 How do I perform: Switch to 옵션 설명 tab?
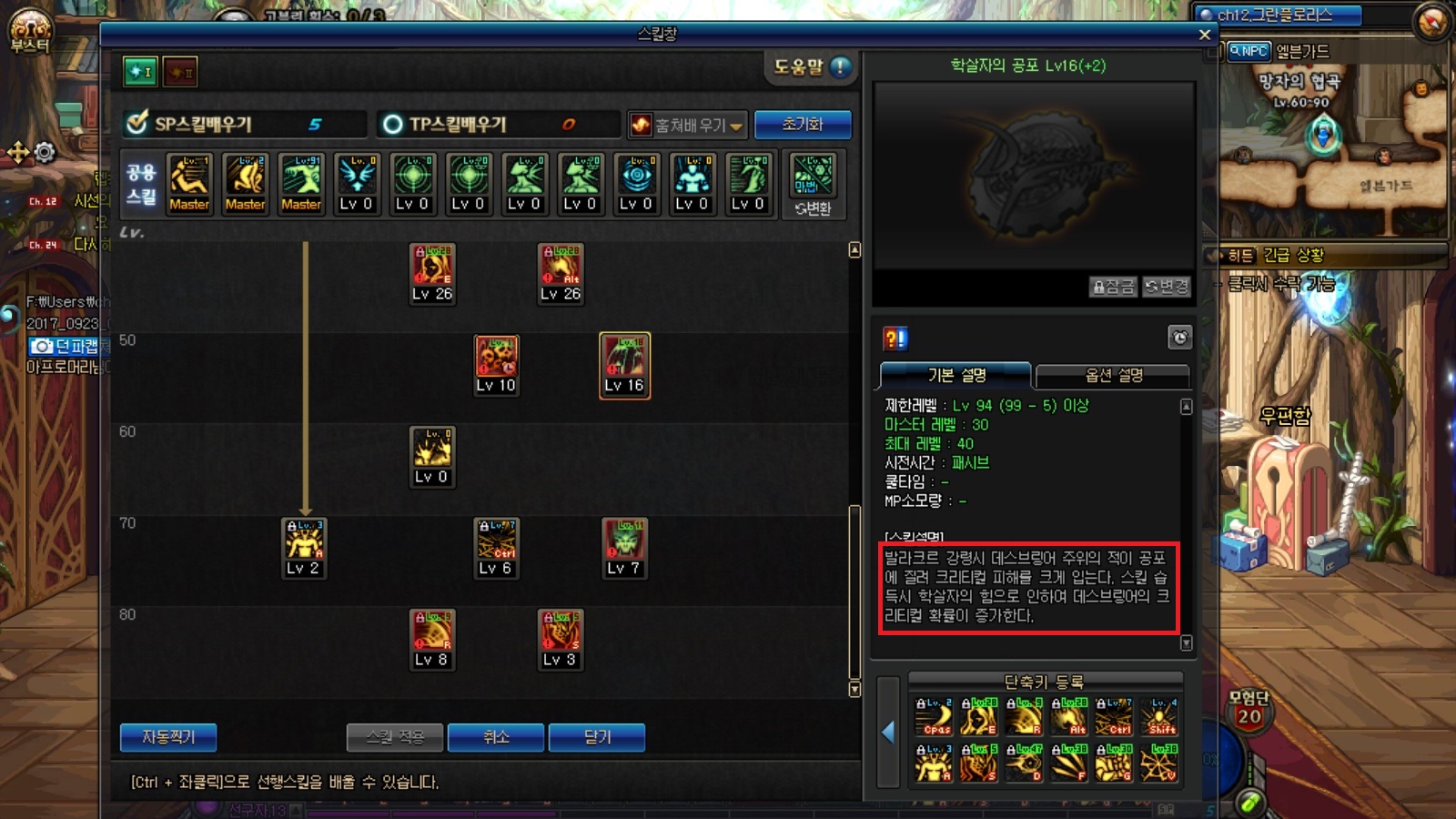coord(1113,375)
